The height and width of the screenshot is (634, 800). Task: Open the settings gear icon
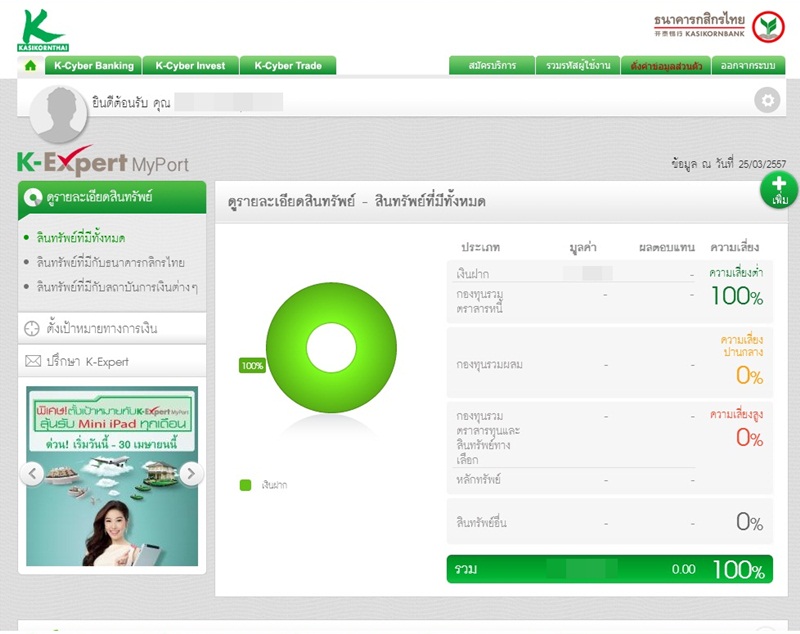coord(767,100)
